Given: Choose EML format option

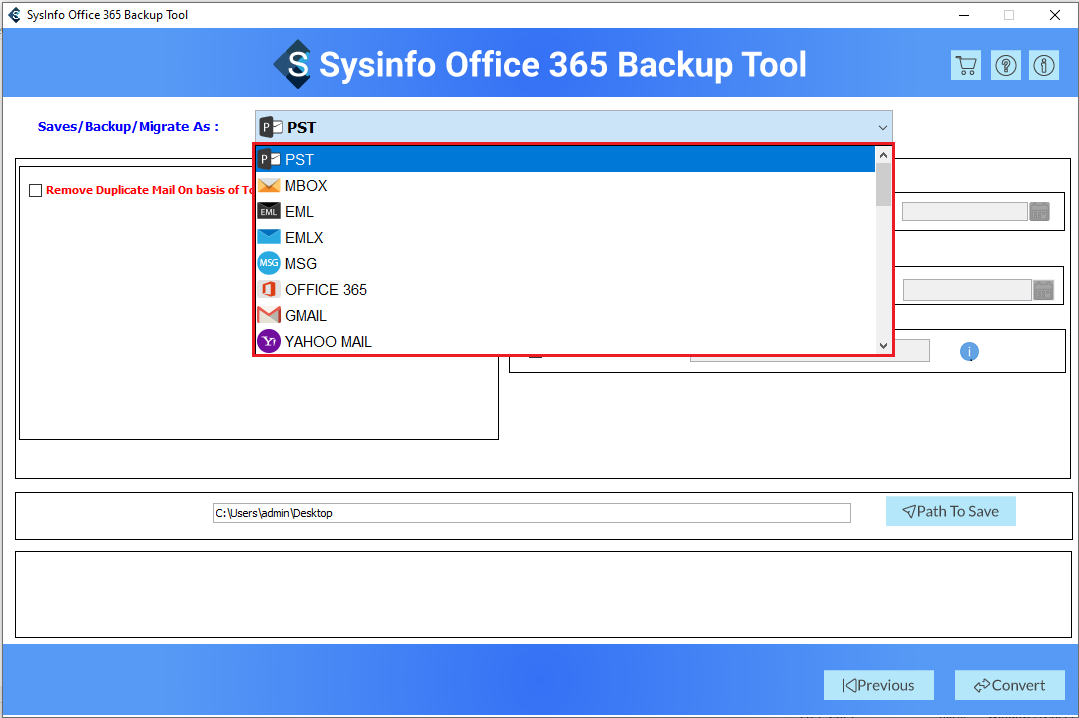Looking at the screenshot, I should click(299, 212).
